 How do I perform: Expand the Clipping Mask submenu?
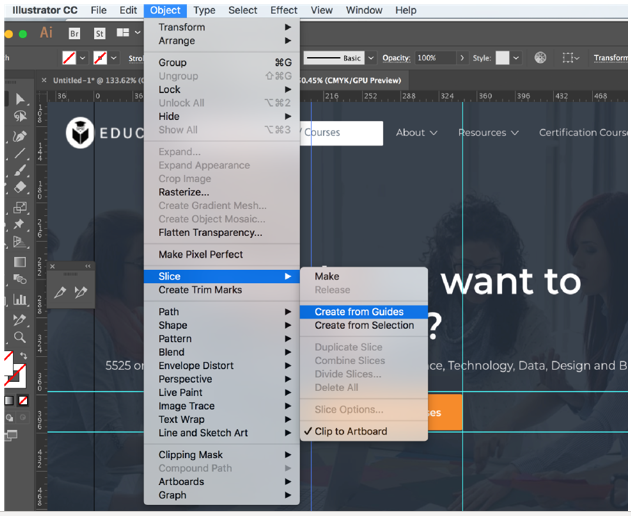222,454
